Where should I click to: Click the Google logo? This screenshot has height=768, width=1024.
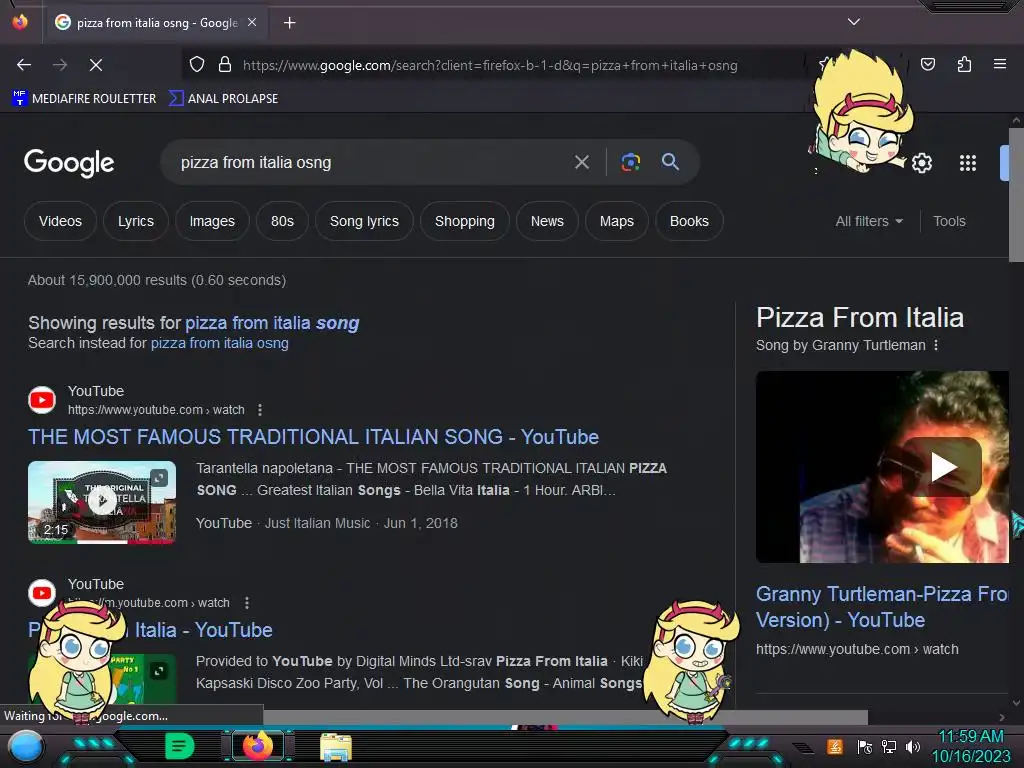(x=69, y=163)
